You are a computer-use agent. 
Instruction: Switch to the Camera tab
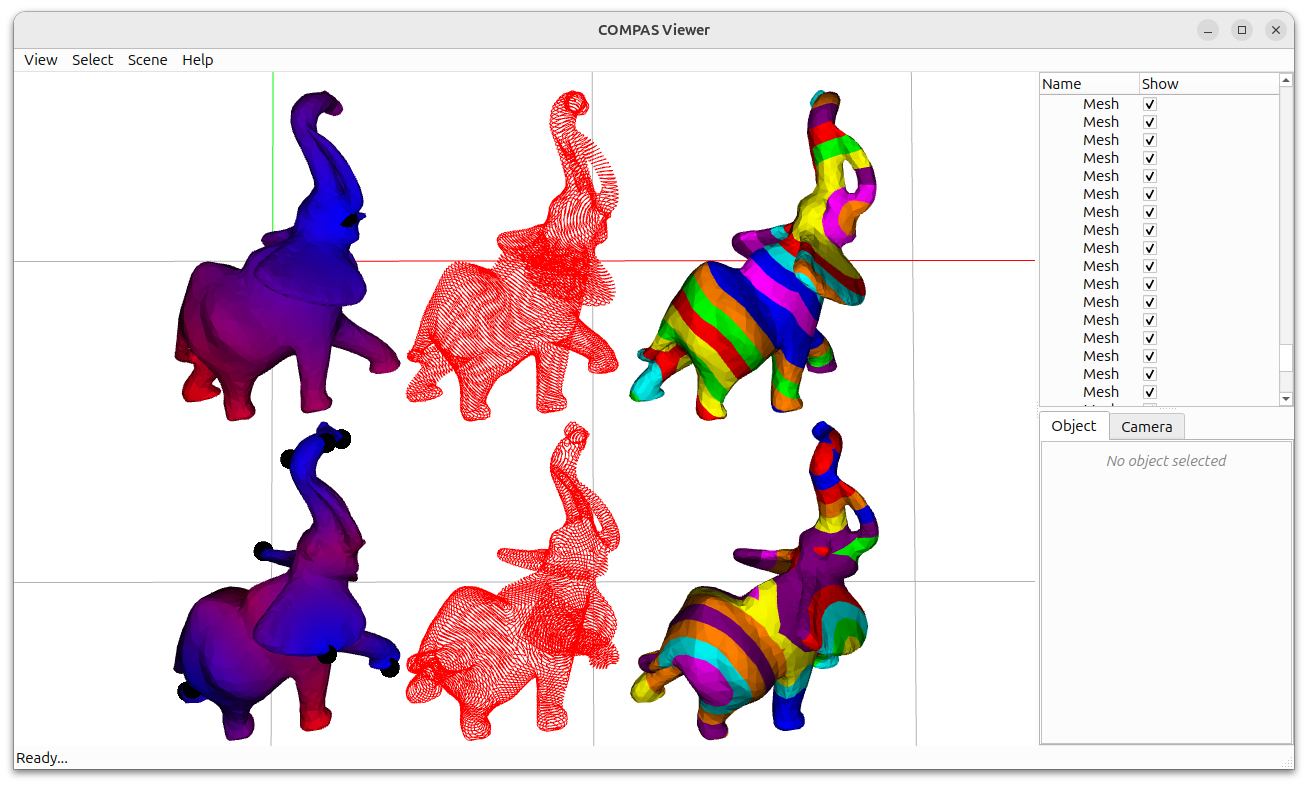[1146, 426]
